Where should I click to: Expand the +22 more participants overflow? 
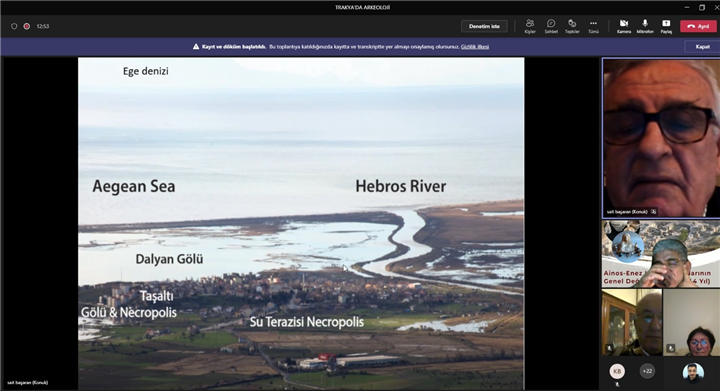click(x=647, y=371)
